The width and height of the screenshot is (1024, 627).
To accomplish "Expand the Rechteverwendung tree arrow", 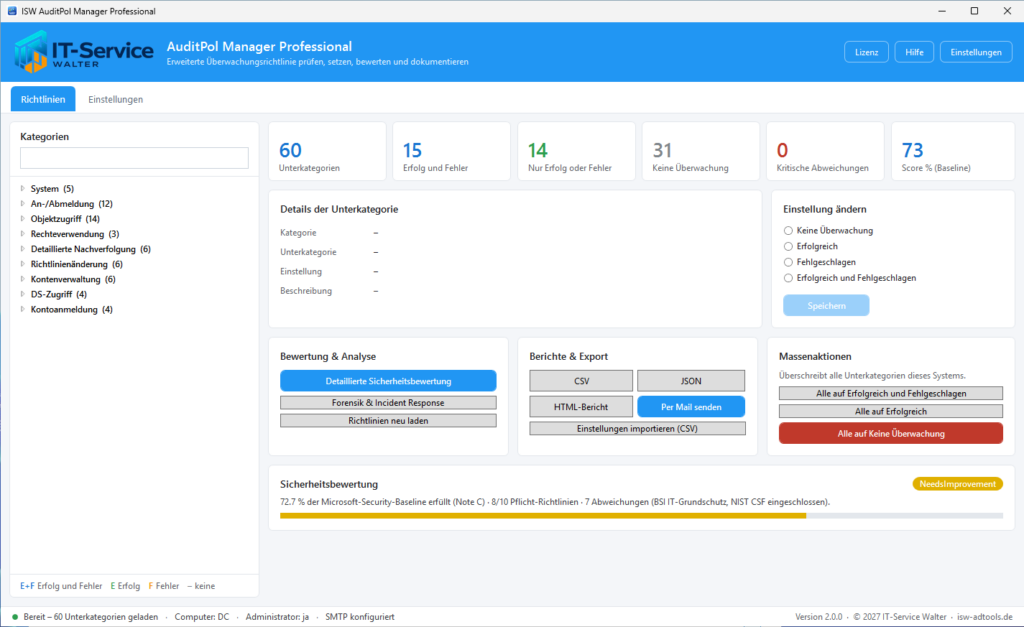I will [23, 234].
